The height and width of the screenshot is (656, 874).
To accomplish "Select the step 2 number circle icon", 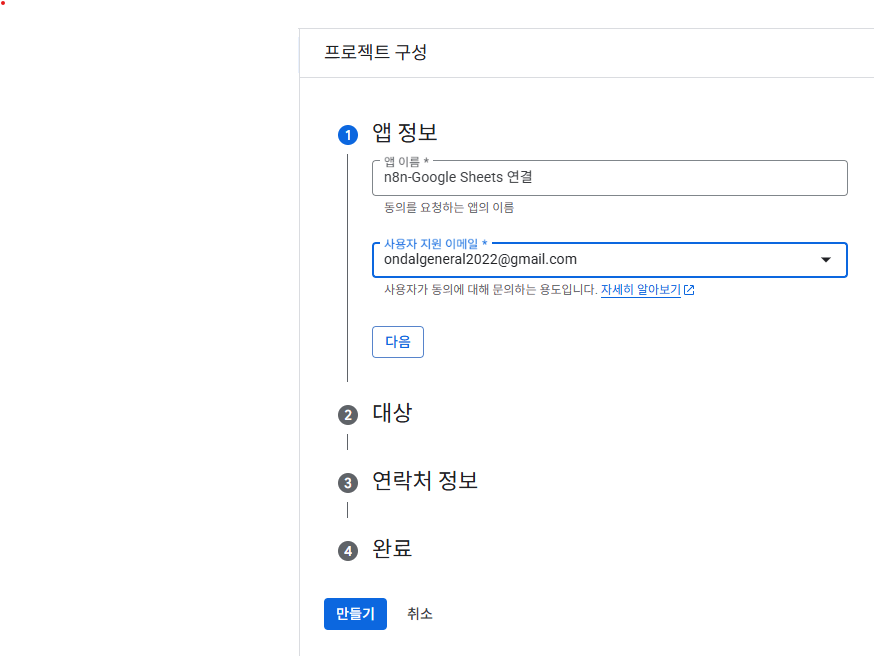I will (348, 415).
